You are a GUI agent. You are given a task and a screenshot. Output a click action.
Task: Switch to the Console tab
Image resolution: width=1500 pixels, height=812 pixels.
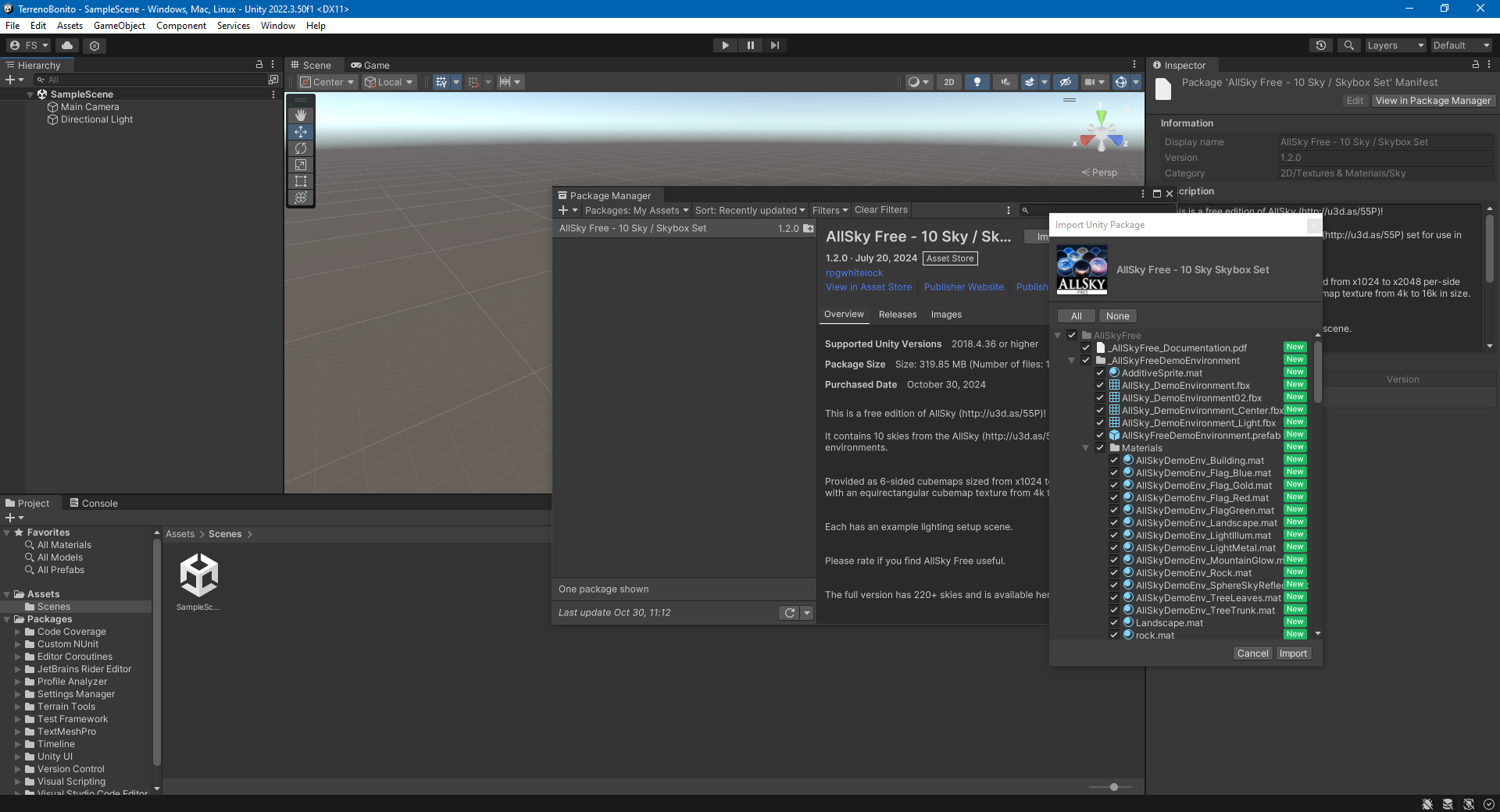pyautogui.click(x=94, y=504)
